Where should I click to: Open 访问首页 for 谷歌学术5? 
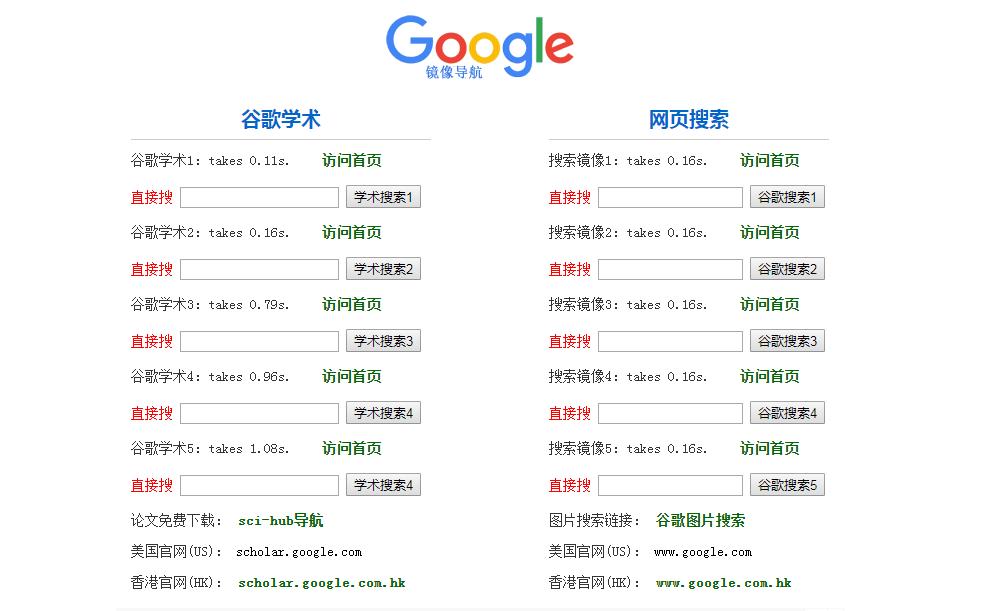click(351, 448)
